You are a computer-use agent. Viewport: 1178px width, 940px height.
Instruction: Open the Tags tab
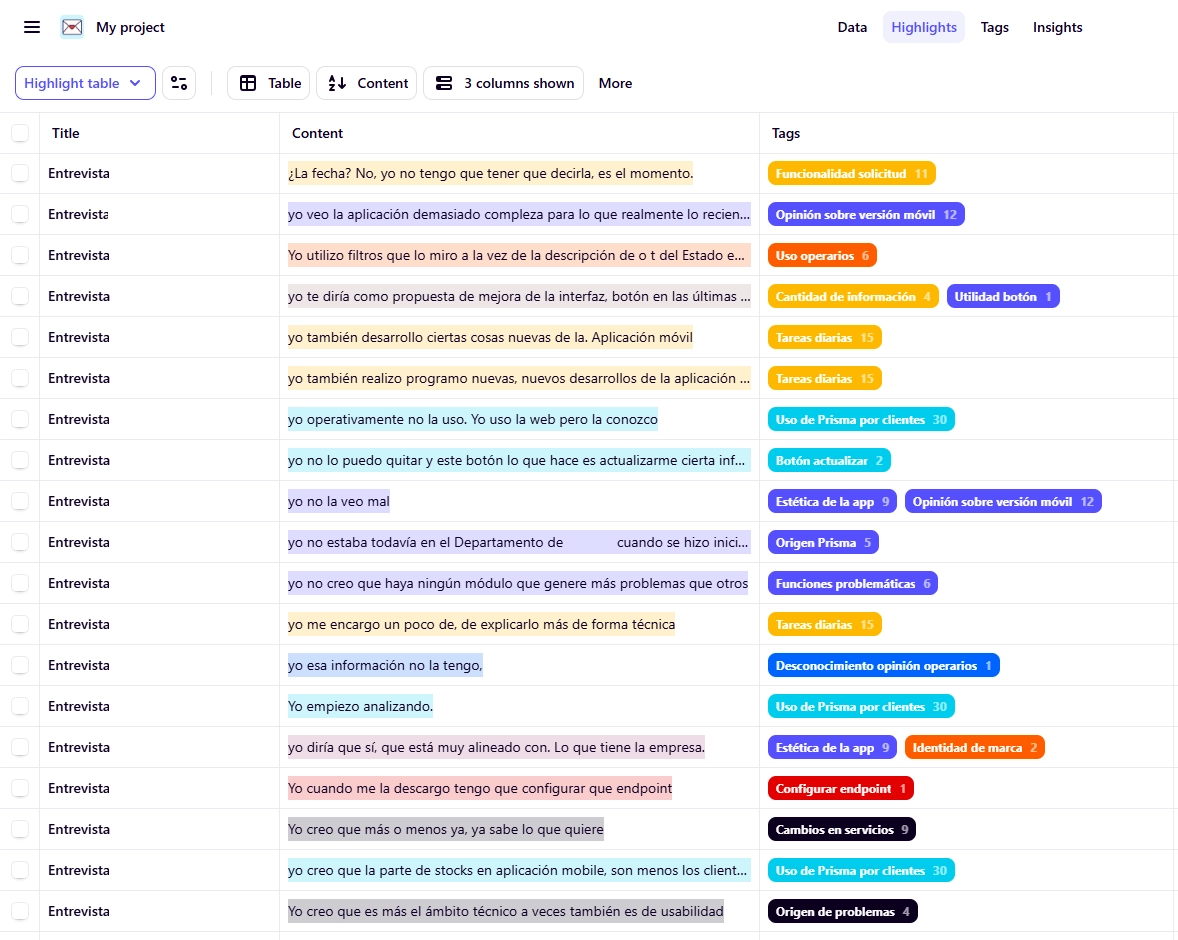click(994, 27)
